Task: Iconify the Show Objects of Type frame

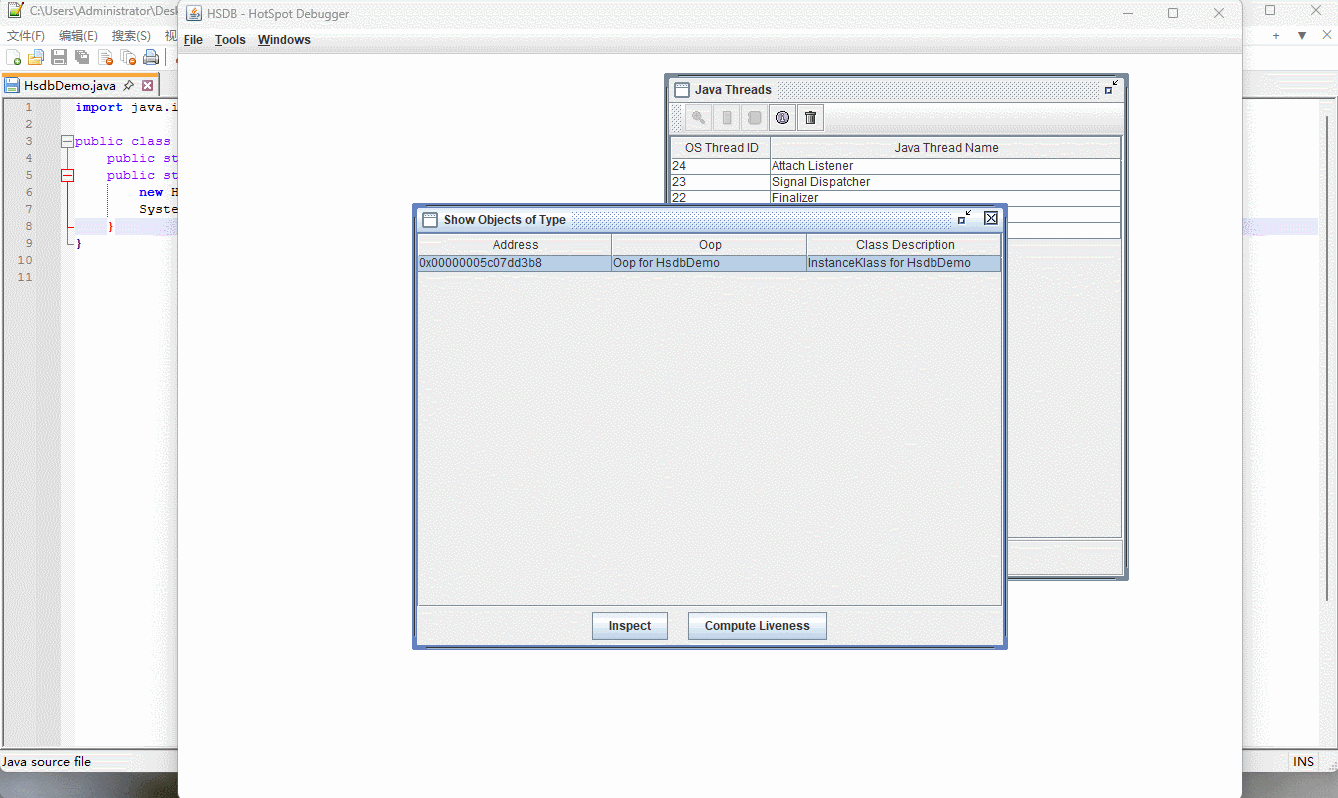Action: pos(964,219)
